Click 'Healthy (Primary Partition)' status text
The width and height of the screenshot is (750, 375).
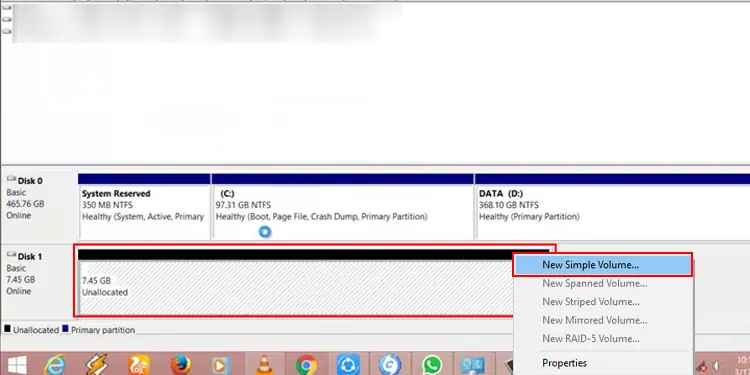pos(529,217)
